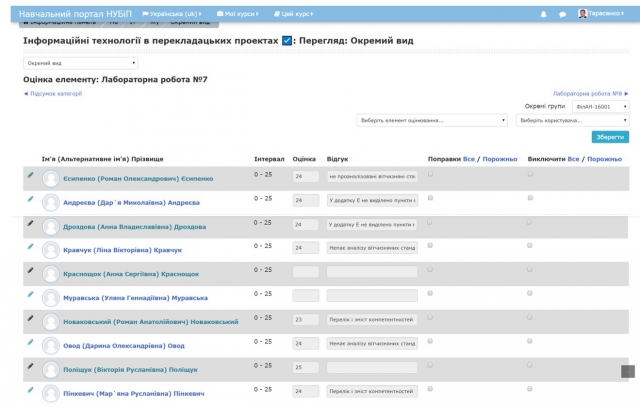Open the messages chat bubble icon
This screenshot has height=408, width=640.
point(562,15)
